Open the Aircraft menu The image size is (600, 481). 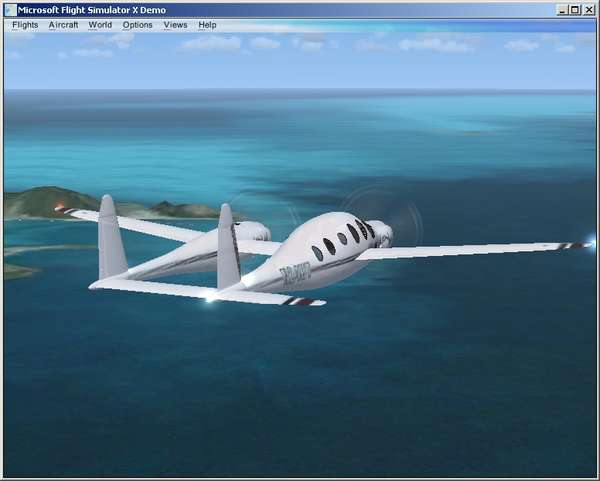[x=63, y=25]
